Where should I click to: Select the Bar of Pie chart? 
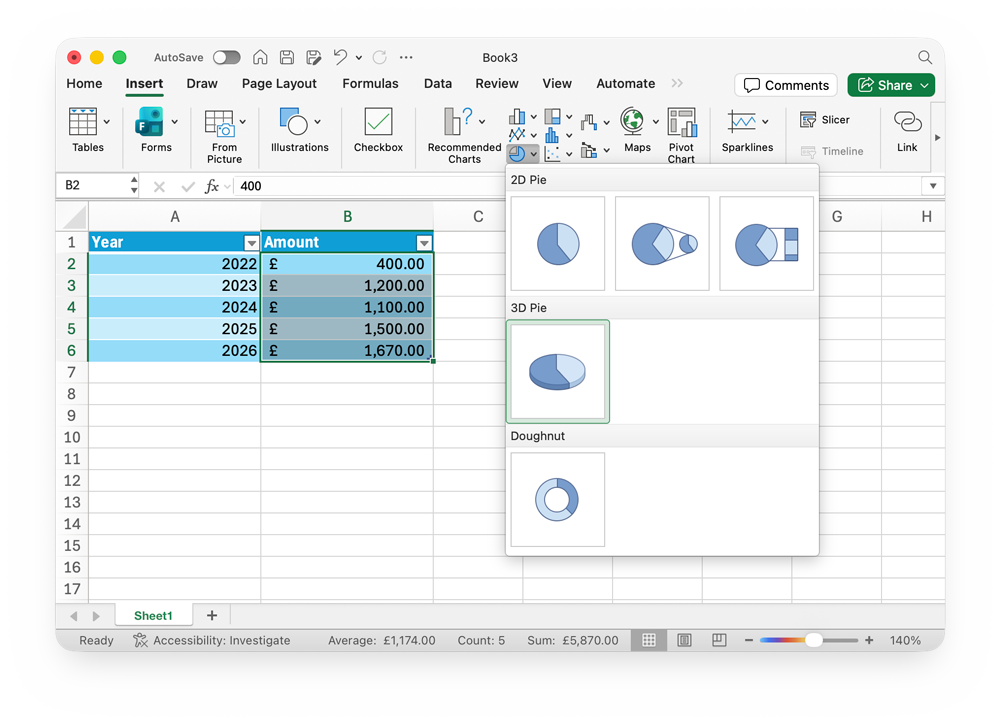766,244
